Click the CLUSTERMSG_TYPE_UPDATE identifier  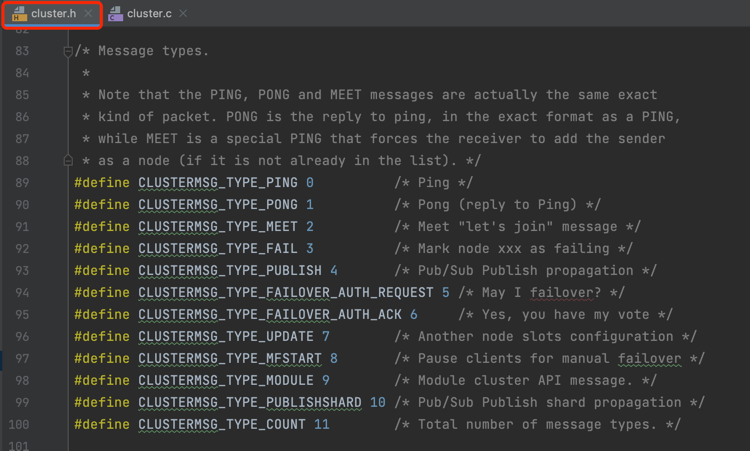[x=226, y=337]
